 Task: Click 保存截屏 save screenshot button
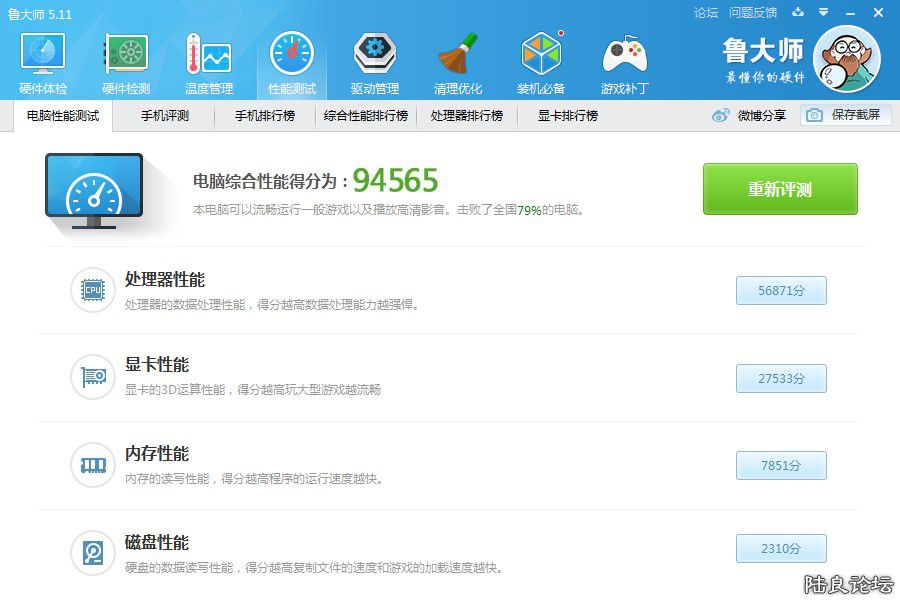coord(845,115)
